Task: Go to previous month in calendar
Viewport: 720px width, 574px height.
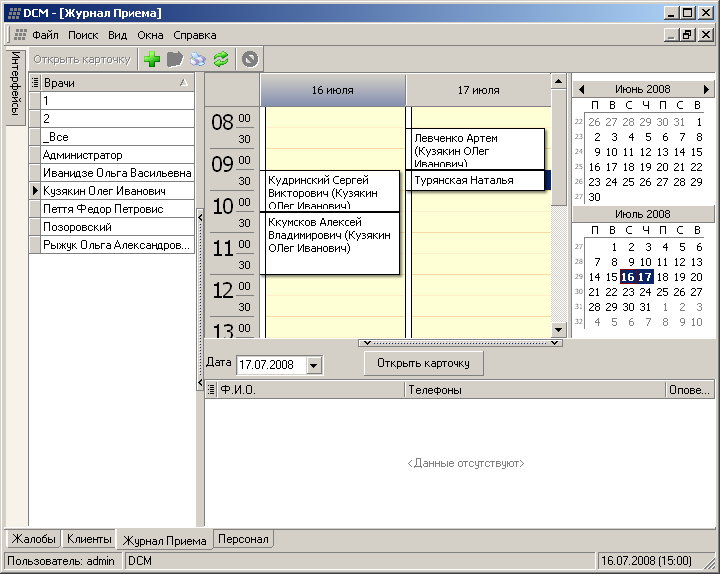Action: (x=581, y=89)
